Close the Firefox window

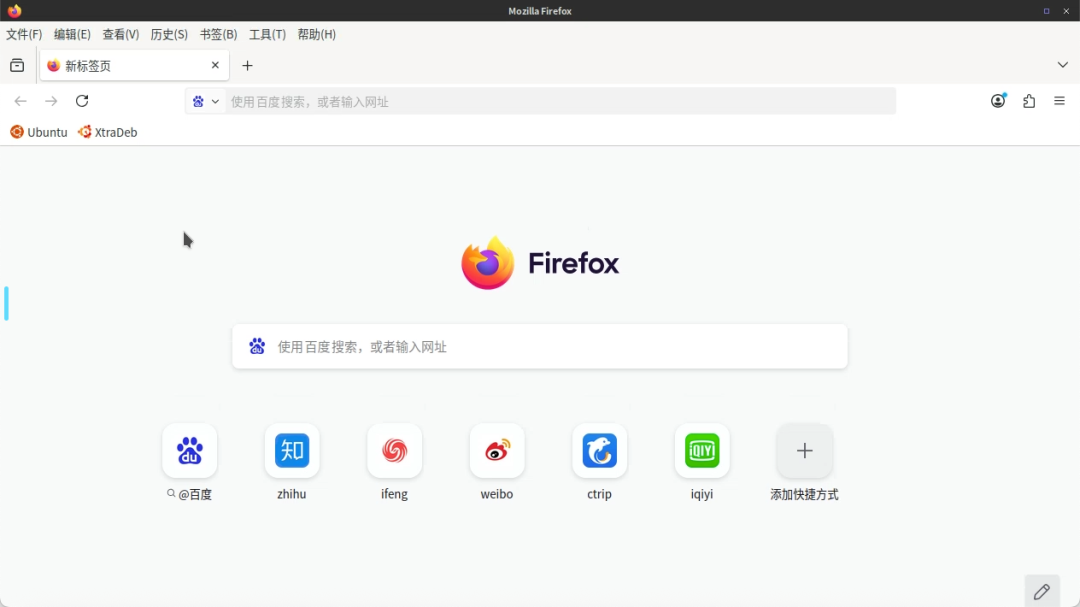point(1066,11)
